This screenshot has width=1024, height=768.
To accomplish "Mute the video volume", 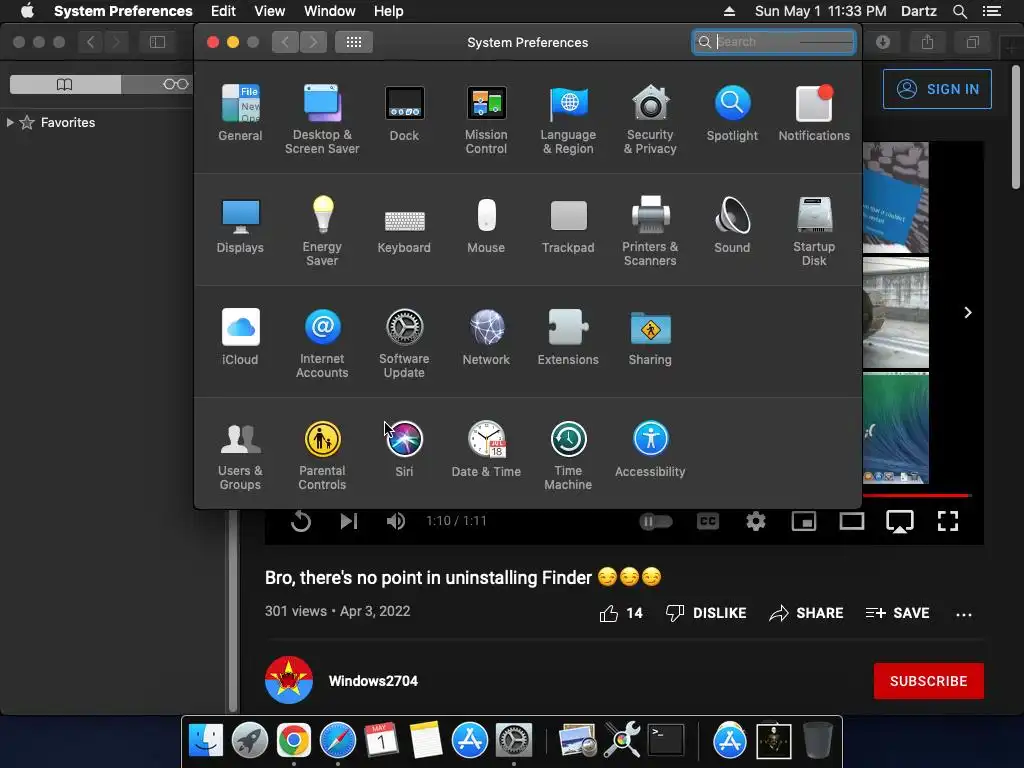I will 396,521.
